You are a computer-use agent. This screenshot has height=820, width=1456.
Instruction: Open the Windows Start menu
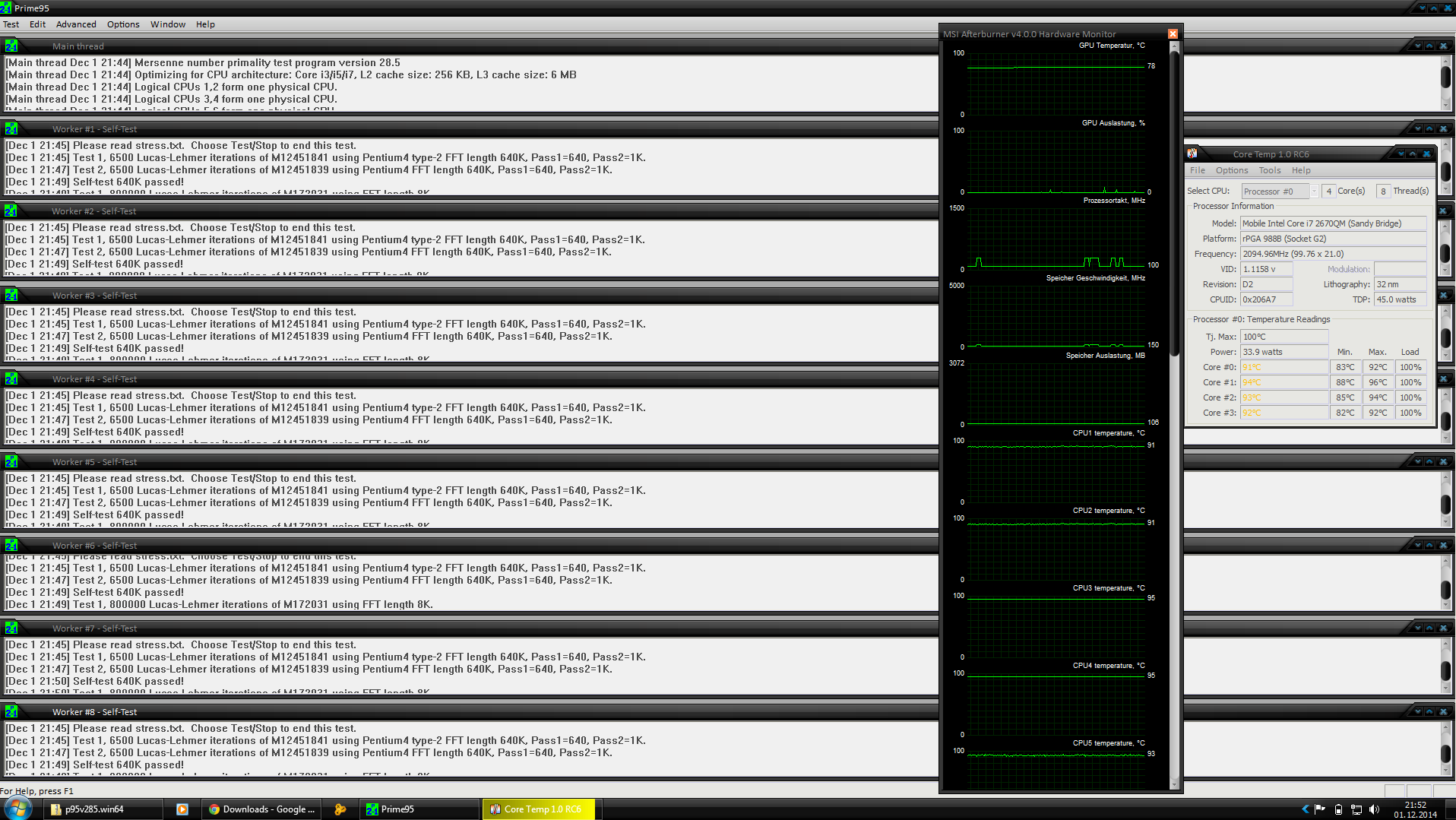coord(17,809)
